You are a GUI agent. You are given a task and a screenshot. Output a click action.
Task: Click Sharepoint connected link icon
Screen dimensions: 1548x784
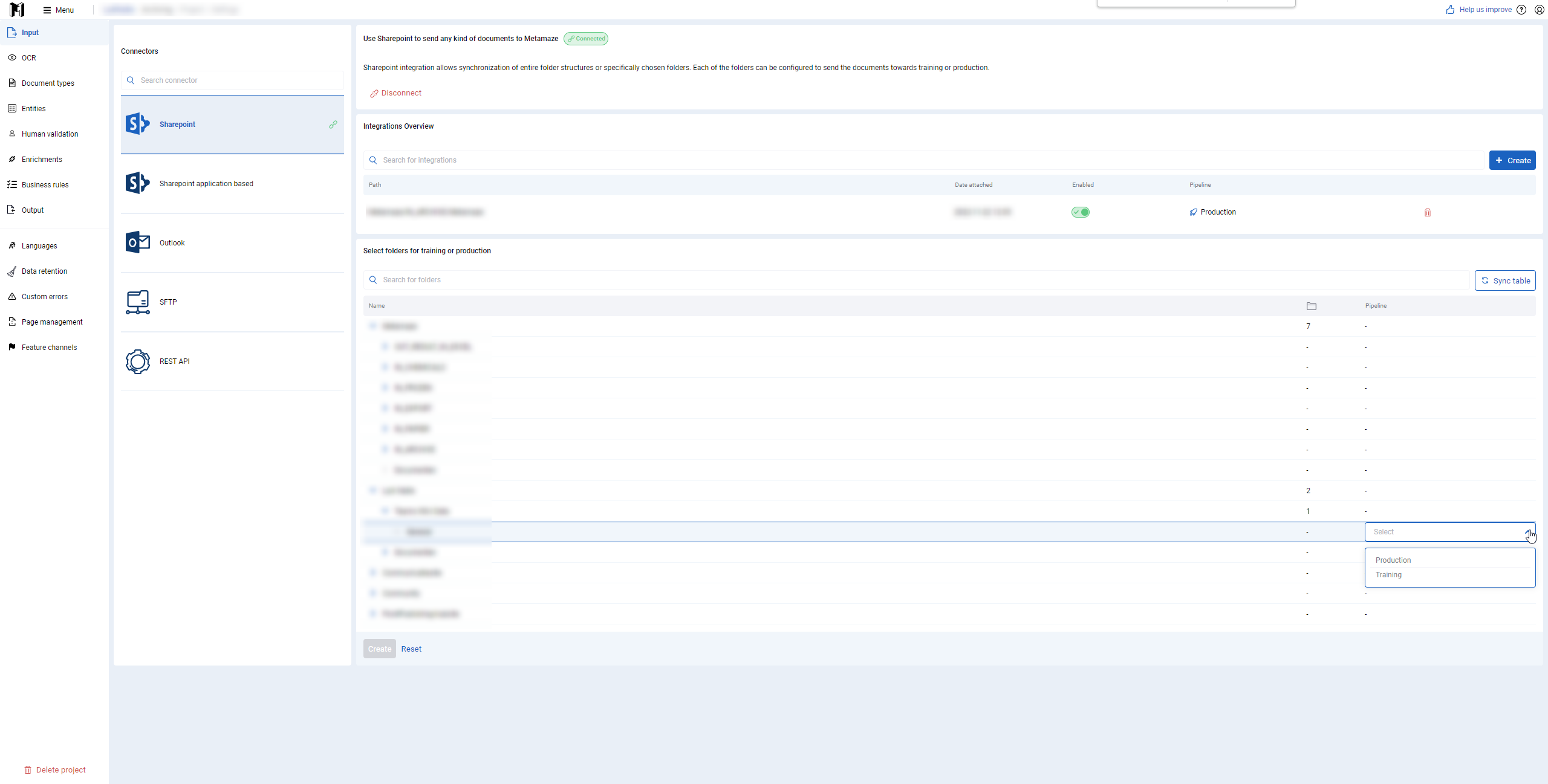[x=333, y=125]
